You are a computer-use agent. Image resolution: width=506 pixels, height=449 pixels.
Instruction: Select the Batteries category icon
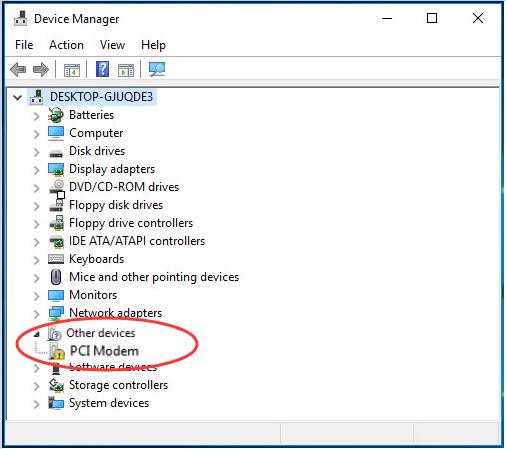tap(56, 115)
